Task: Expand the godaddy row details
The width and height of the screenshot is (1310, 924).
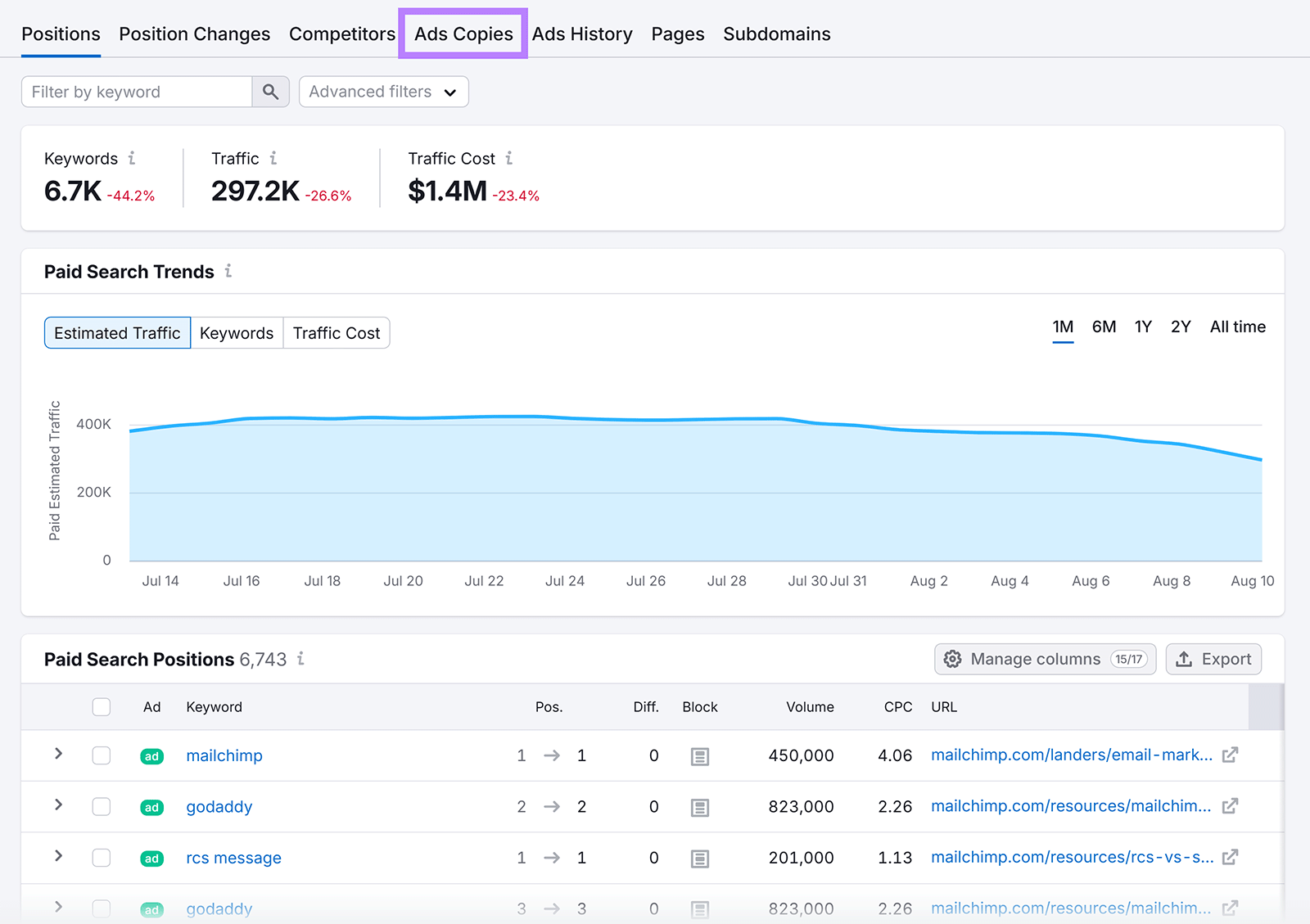Action: click(x=57, y=806)
